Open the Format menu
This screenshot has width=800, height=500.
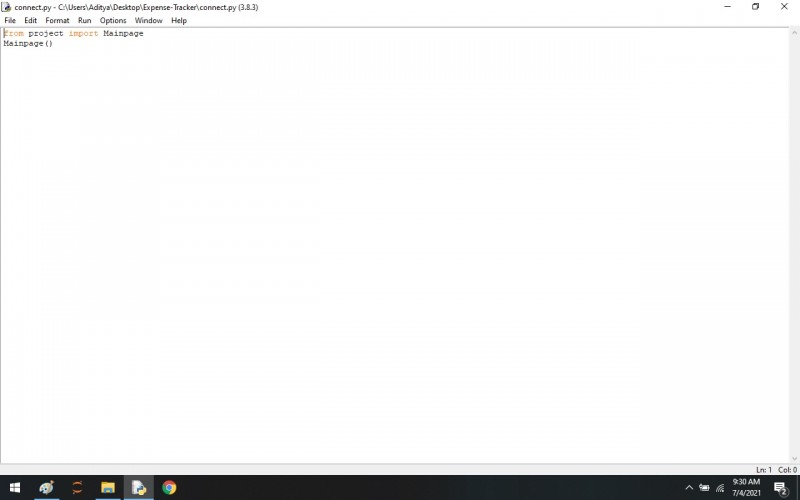[57, 20]
